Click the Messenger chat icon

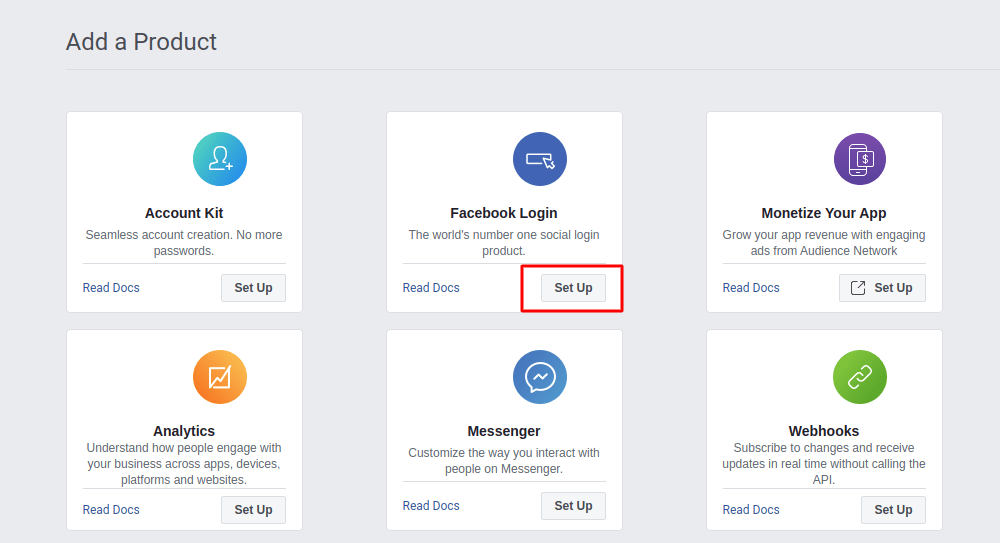(540, 377)
